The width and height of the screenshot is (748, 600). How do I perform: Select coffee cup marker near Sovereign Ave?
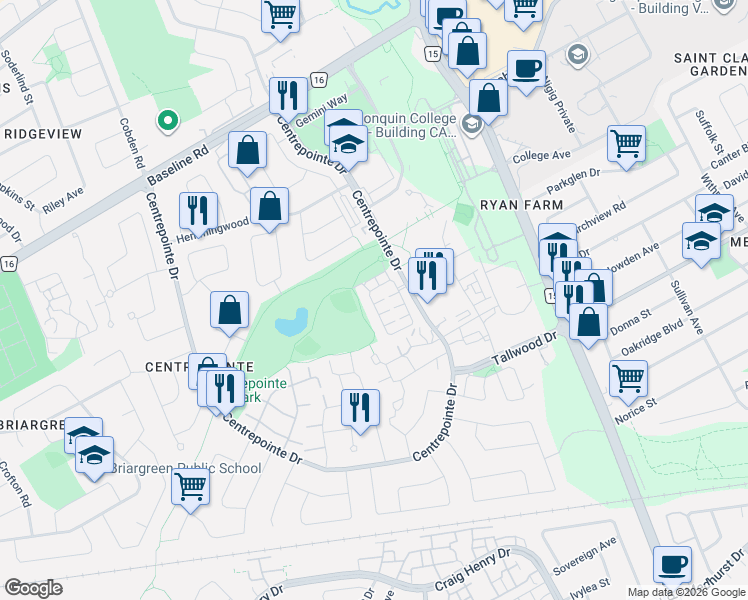coord(672,568)
